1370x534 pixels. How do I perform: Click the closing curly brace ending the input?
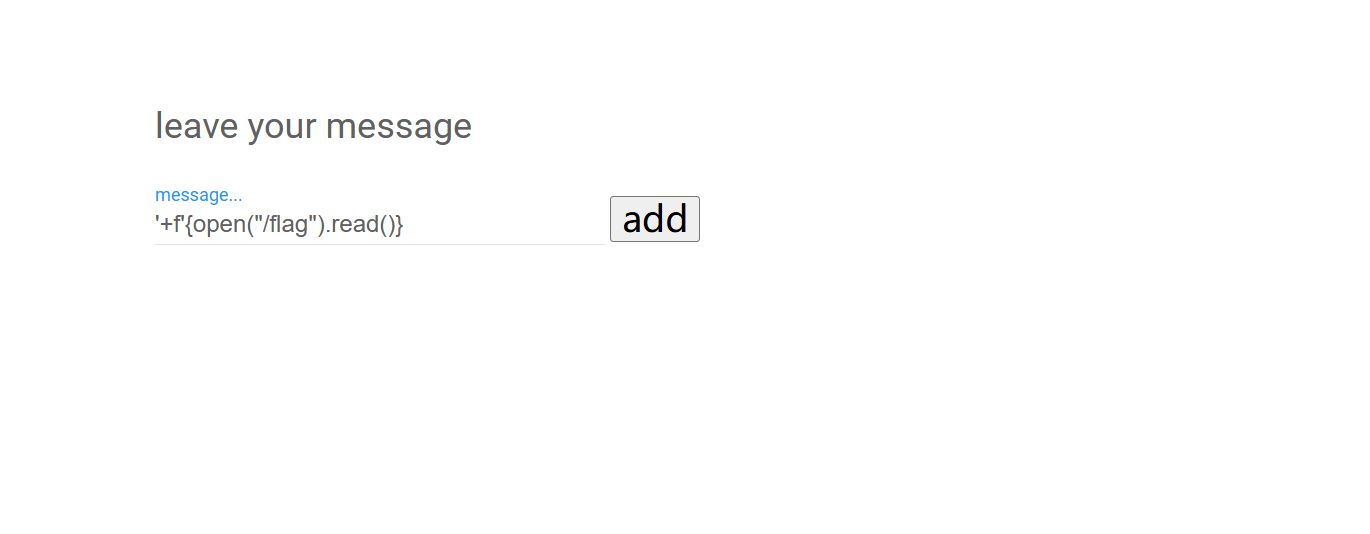[398, 225]
